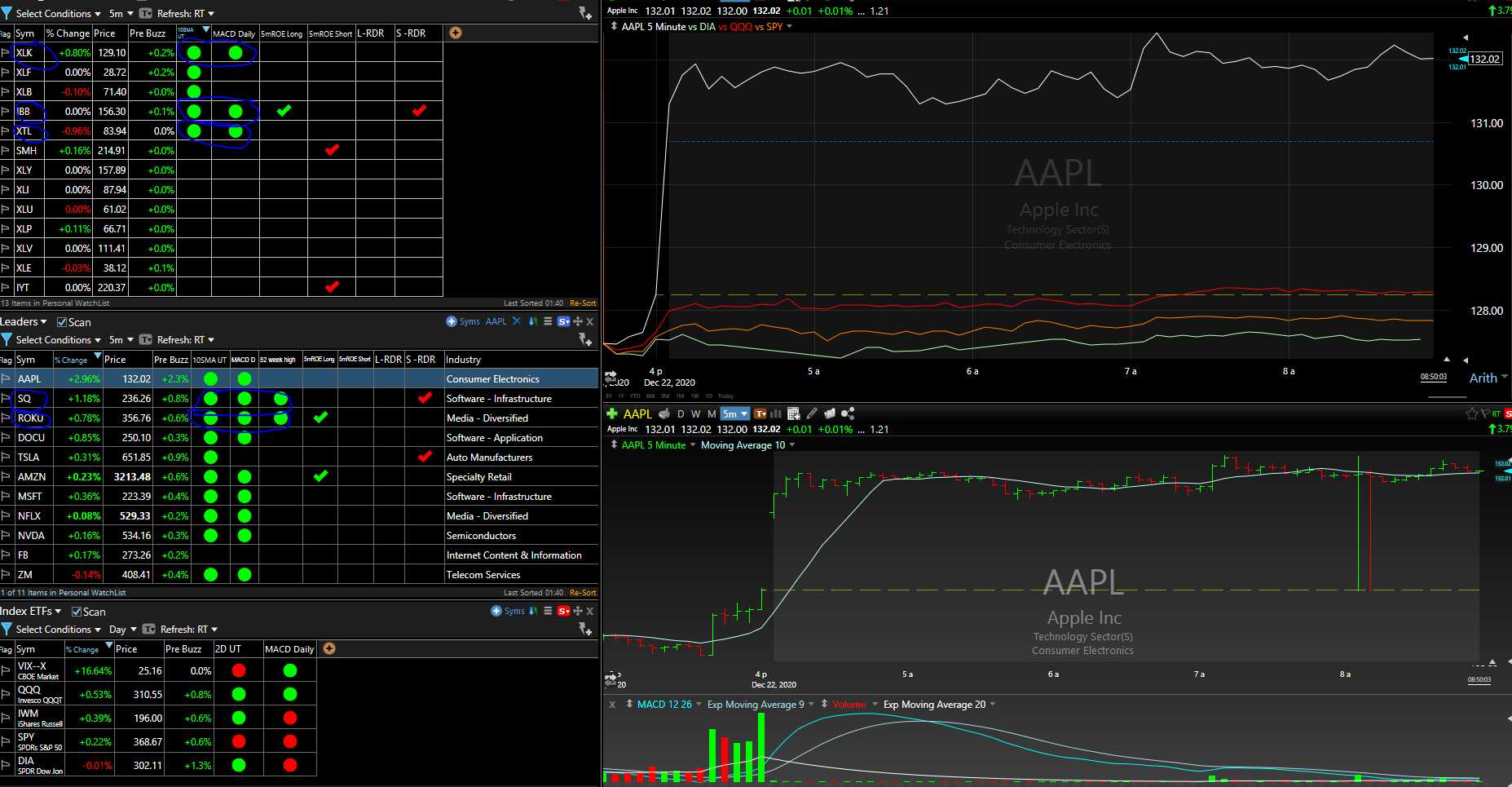
Task: Click the green plus icon beside AAPL
Action: [x=612, y=413]
